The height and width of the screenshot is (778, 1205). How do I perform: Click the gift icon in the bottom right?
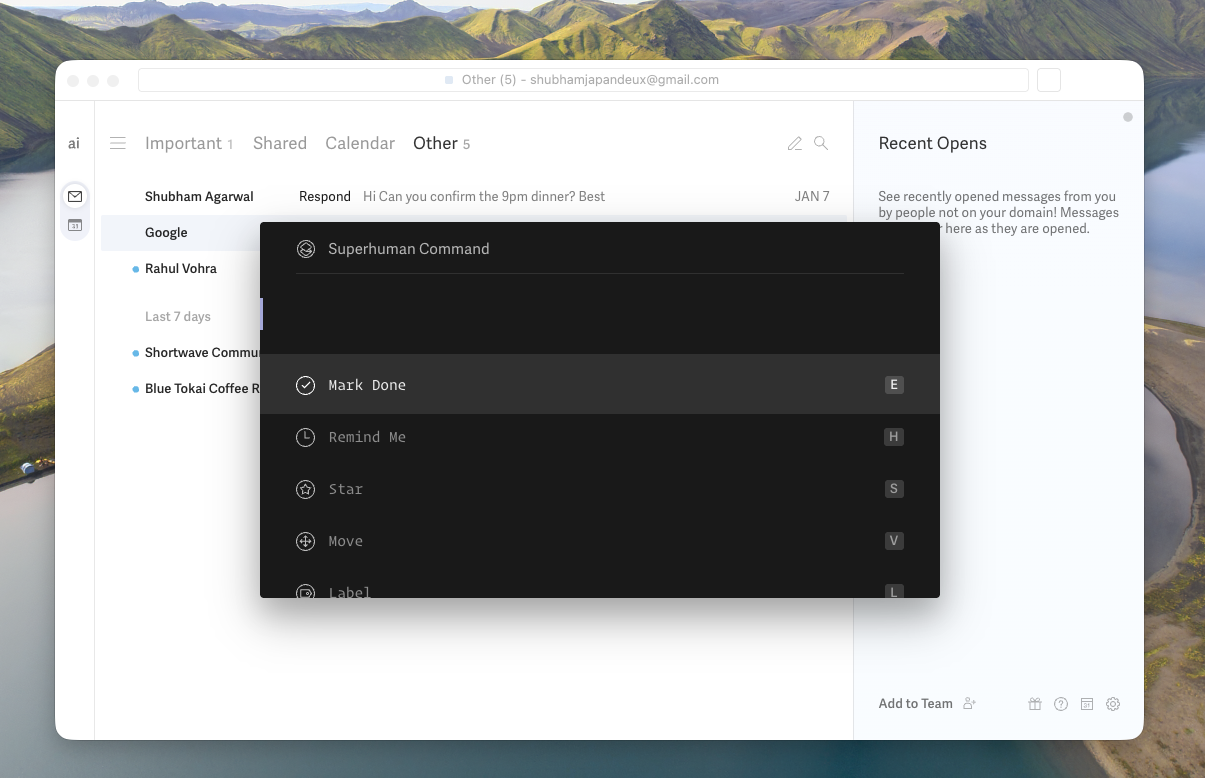pyautogui.click(x=1035, y=704)
